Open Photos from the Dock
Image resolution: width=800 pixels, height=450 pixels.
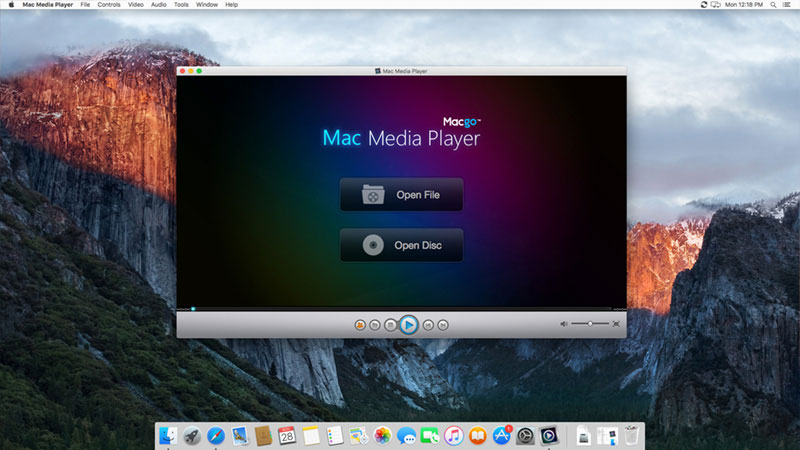click(382, 436)
